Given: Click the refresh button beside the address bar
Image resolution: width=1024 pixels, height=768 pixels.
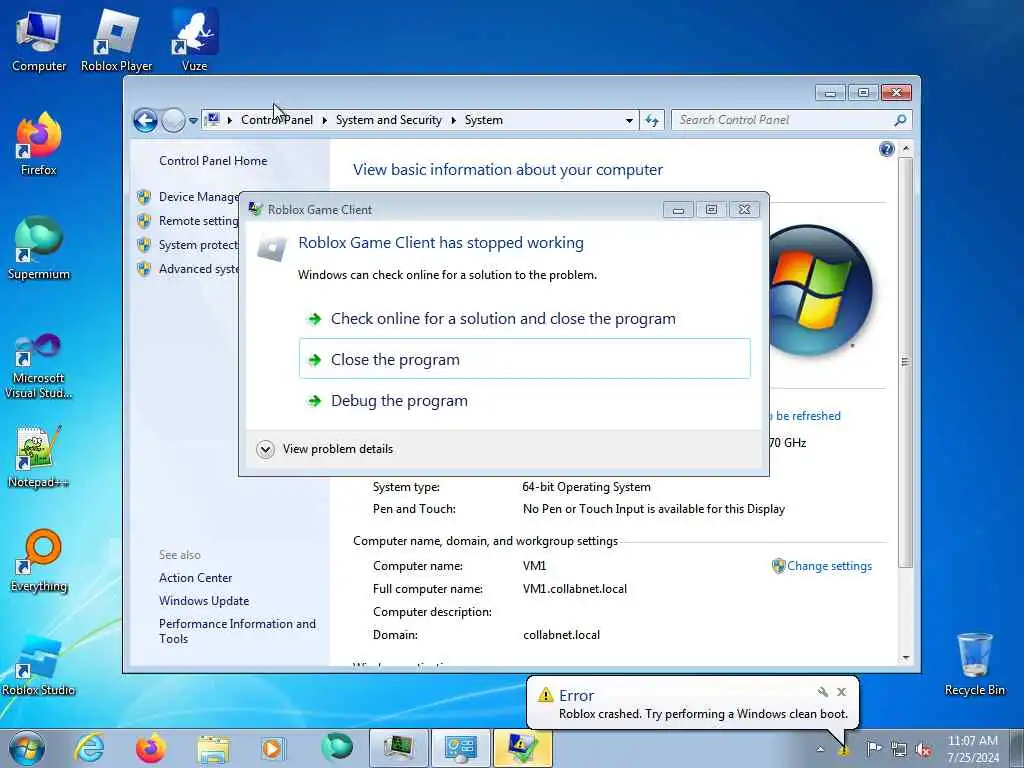Looking at the screenshot, I should [x=652, y=120].
